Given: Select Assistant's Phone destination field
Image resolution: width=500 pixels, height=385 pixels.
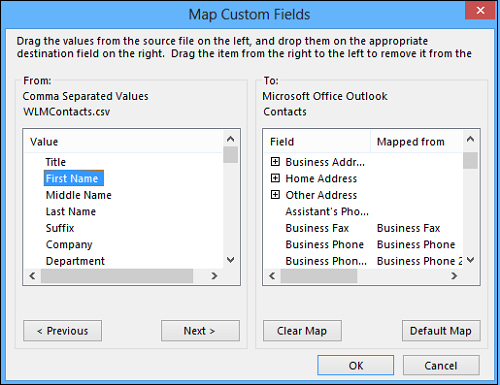Looking at the screenshot, I should (327, 211).
